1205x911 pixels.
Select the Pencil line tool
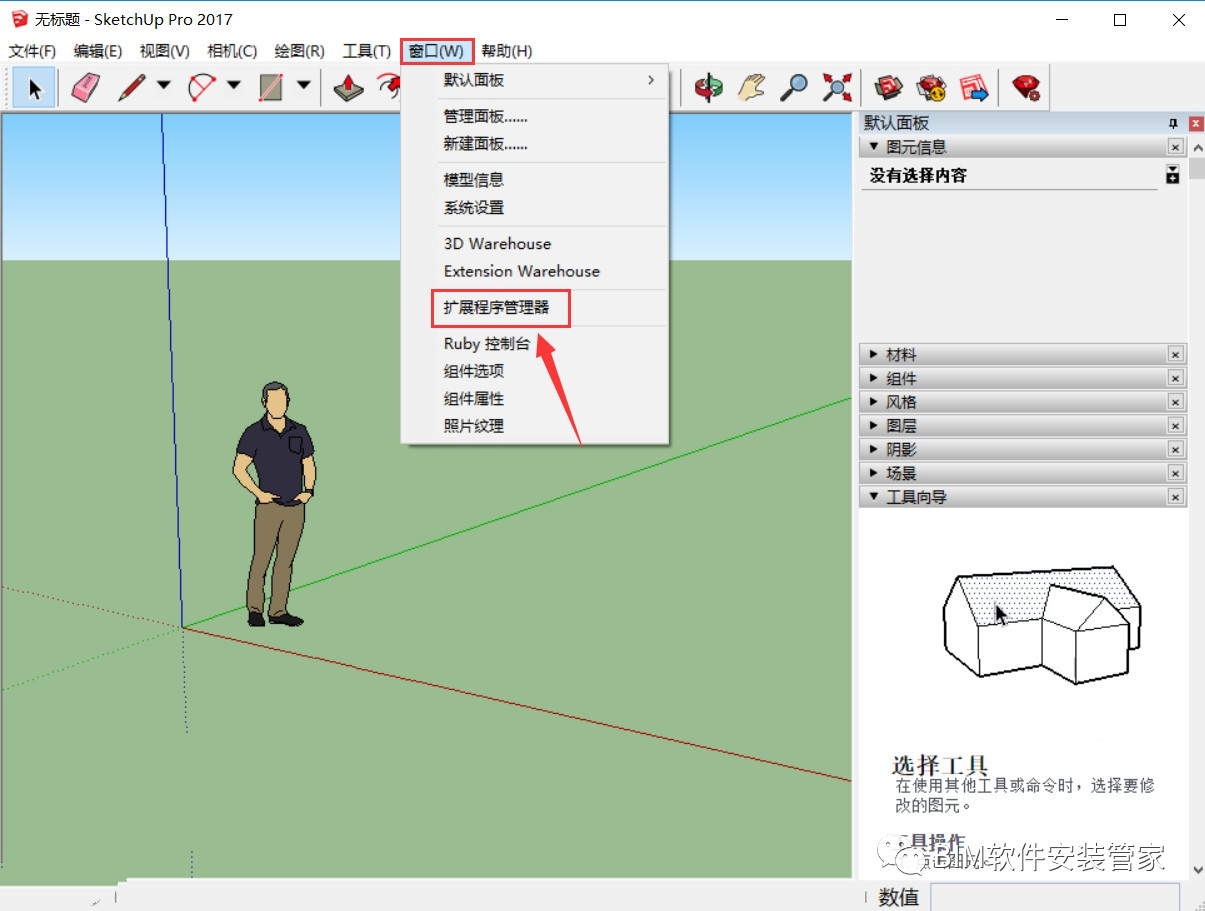[x=132, y=88]
